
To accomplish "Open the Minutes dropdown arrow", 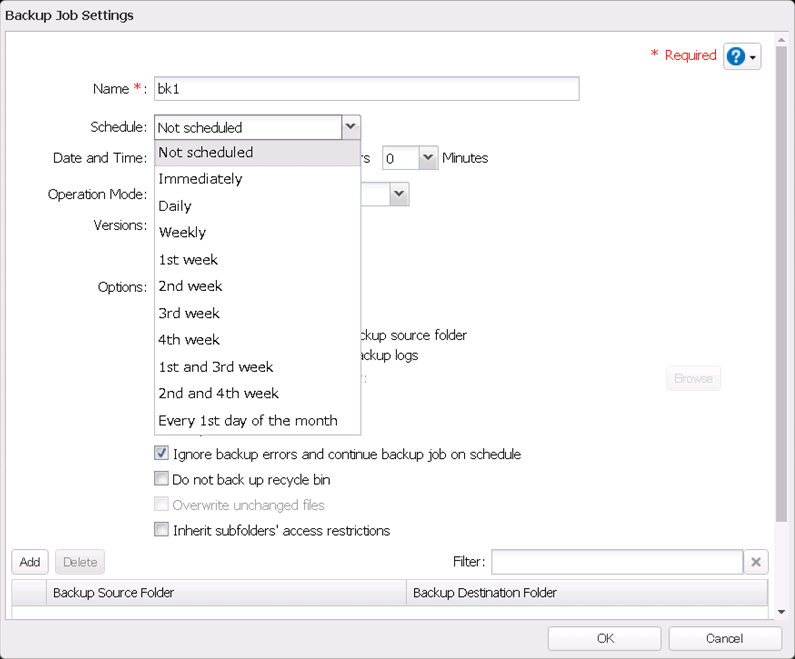I will (x=428, y=158).
